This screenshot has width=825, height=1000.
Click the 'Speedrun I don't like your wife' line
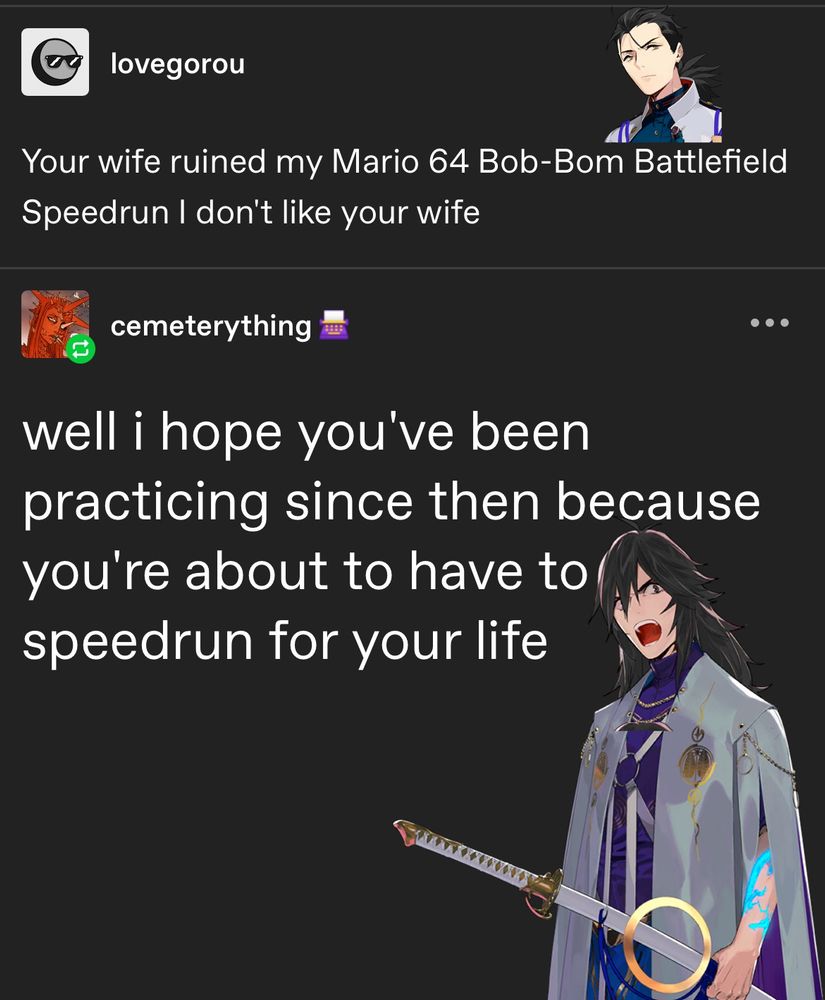pyautogui.click(x=251, y=212)
